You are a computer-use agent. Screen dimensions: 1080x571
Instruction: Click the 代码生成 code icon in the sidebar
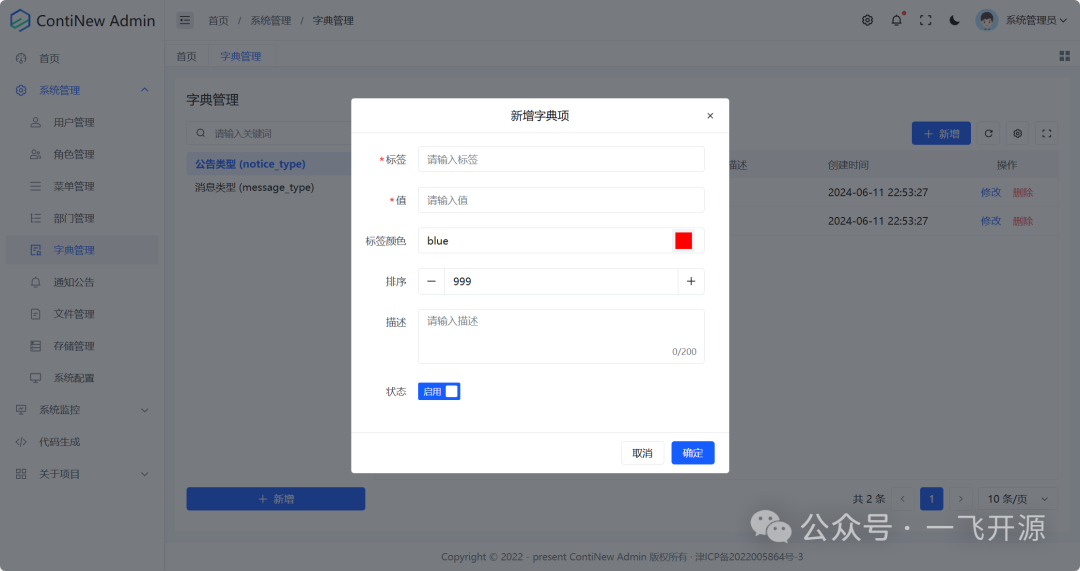(21, 442)
